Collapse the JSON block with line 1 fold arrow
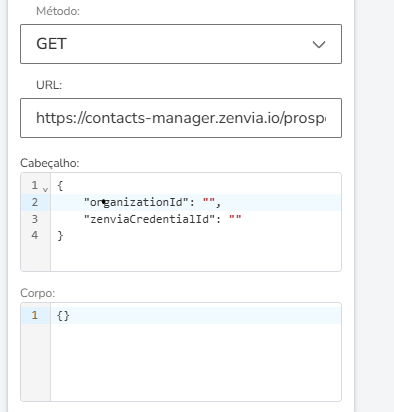This screenshot has height=412, width=394. click(45, 189)
